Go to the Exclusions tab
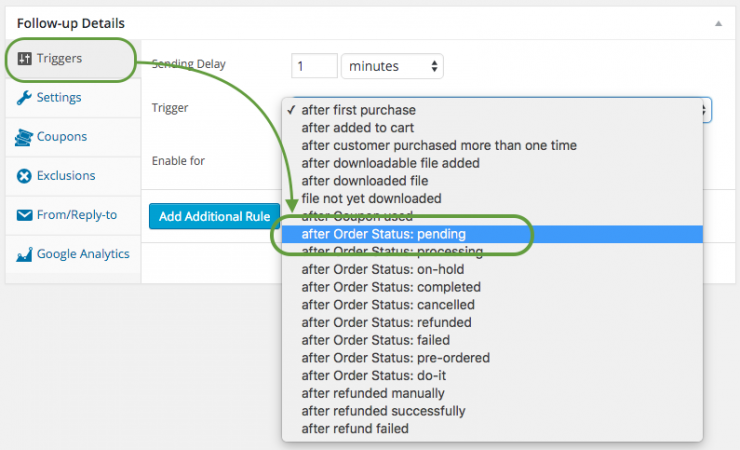 [73, 176]
